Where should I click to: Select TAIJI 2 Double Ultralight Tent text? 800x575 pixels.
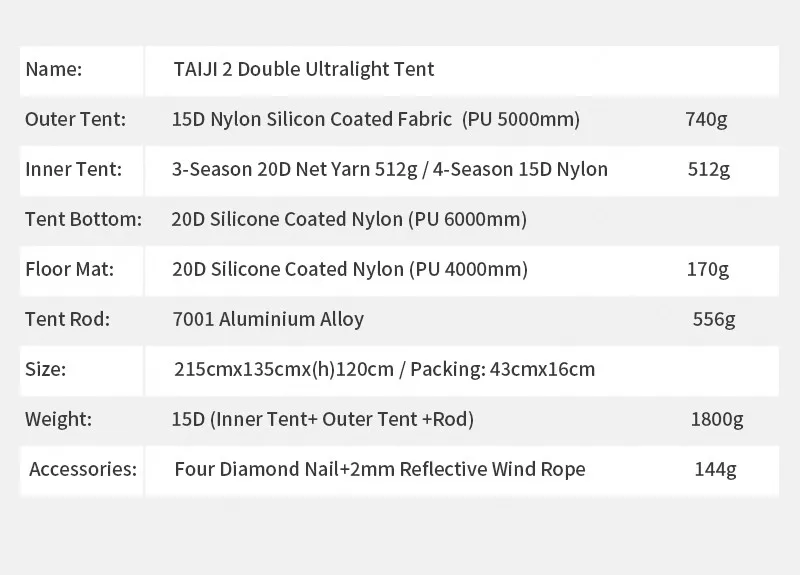click(x=304, y=69)
